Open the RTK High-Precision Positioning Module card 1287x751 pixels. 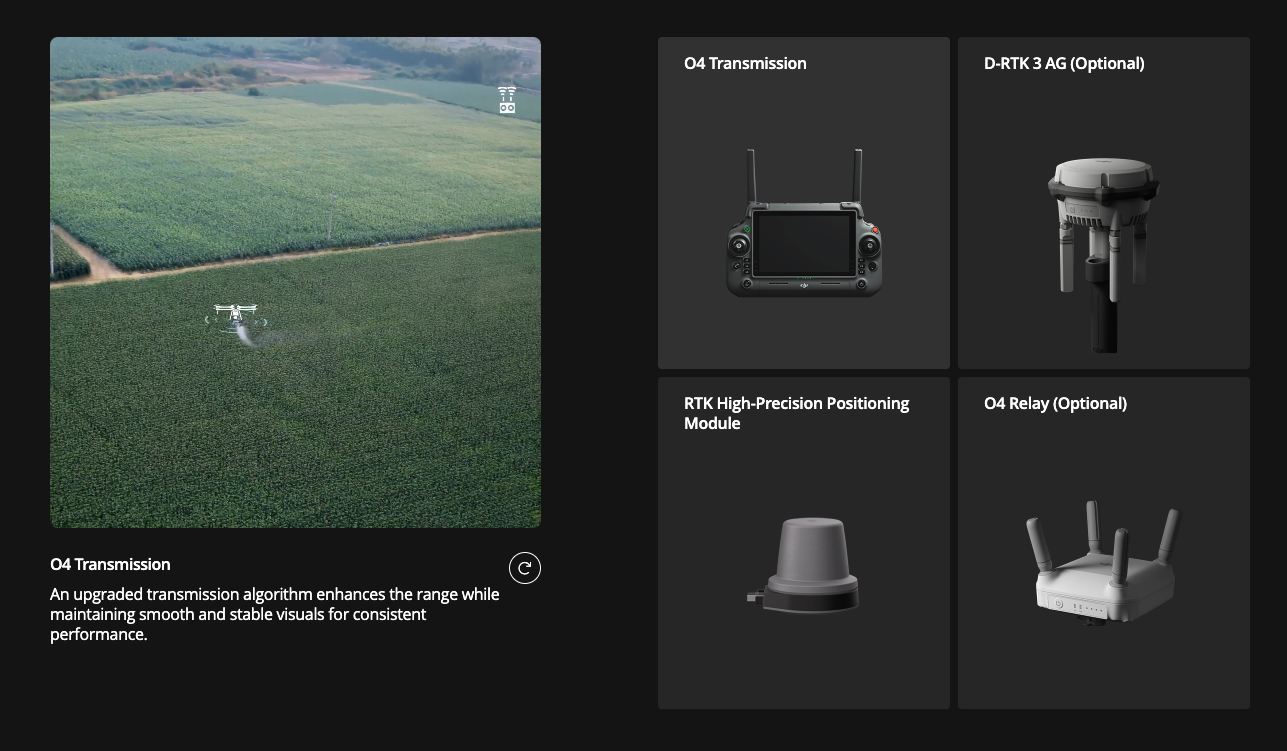[804, 543]
